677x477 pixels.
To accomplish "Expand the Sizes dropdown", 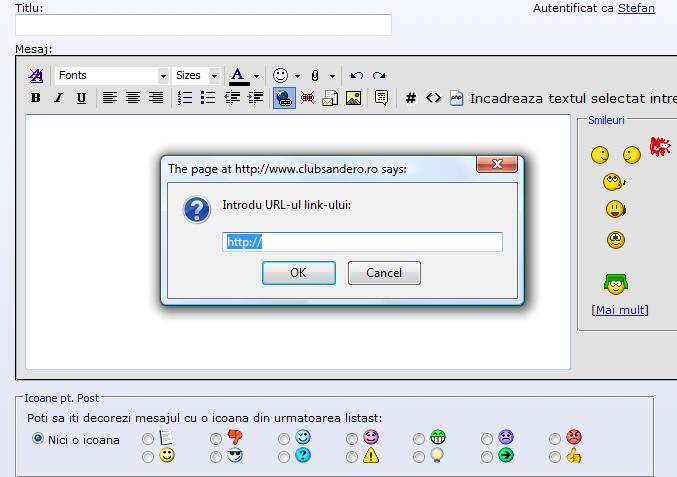I will [x=197, y=75].
